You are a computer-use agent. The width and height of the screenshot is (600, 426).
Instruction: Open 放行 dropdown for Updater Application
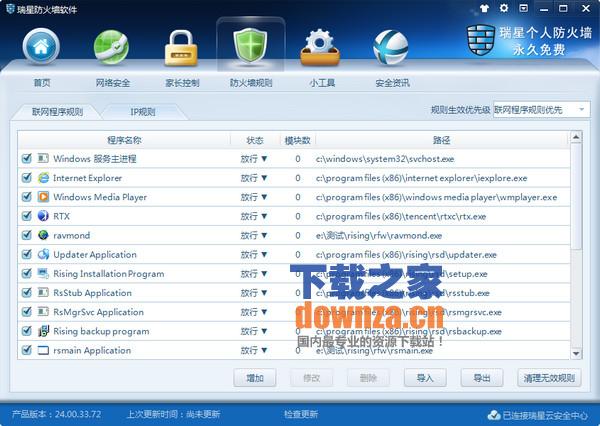(x=254, y=254)
